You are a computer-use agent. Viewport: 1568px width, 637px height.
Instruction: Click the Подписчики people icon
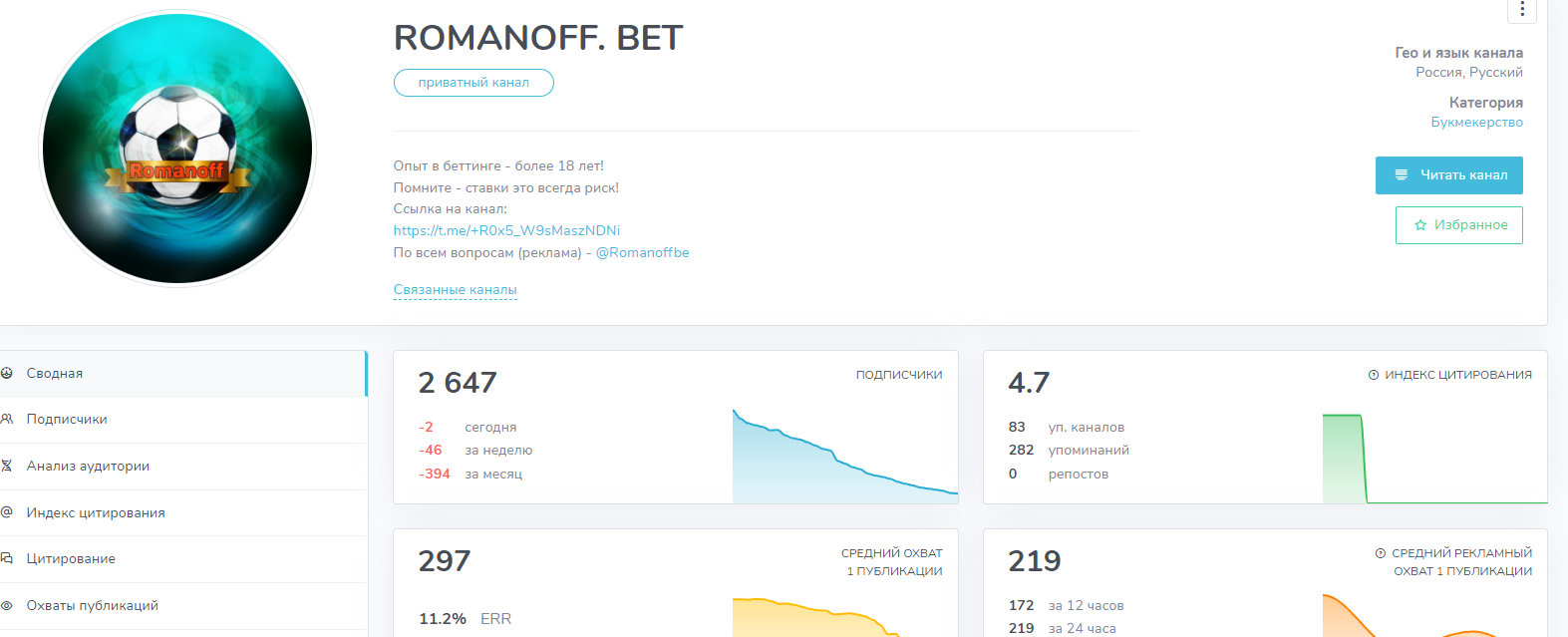pyautogui.click(x=7, y=420)
